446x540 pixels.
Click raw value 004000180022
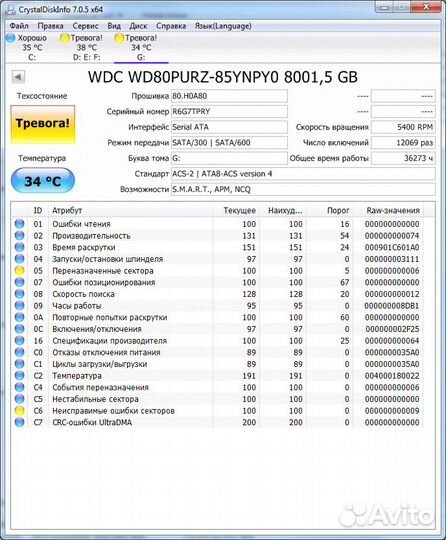(x=392, y=376)
